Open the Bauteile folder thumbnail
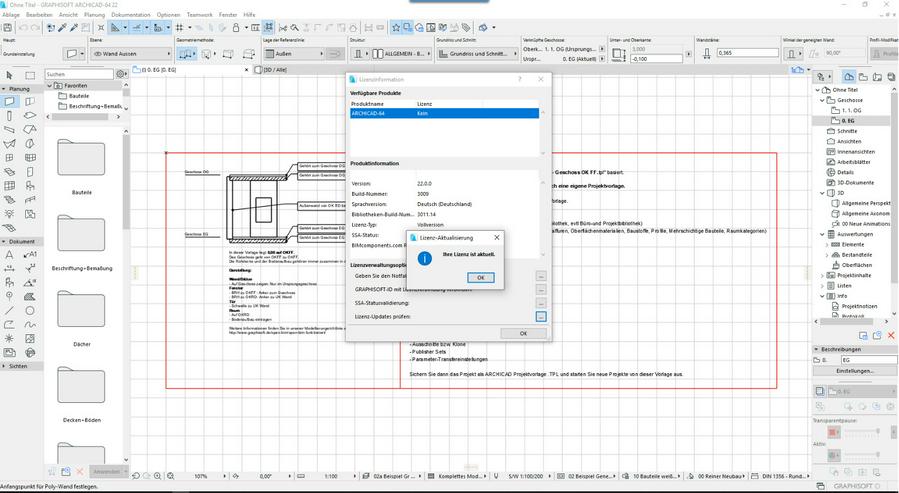This screenshot has width=899, height=493. click(x=81, y=158)
